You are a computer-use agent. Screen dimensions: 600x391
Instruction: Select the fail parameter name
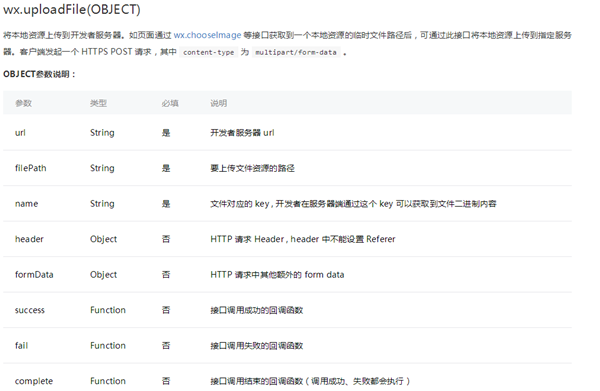click(21, 345)
